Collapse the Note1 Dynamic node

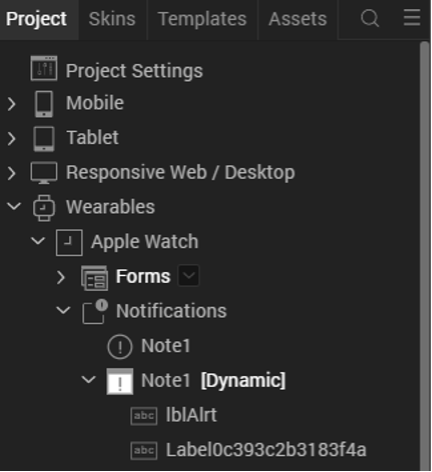tap(89, 379)
